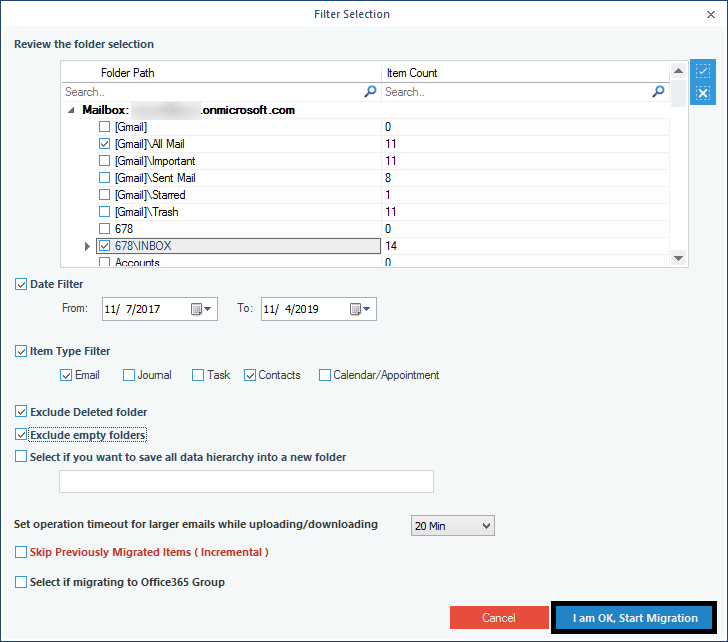Collapse the Mailbox tree node

(71, 110)
